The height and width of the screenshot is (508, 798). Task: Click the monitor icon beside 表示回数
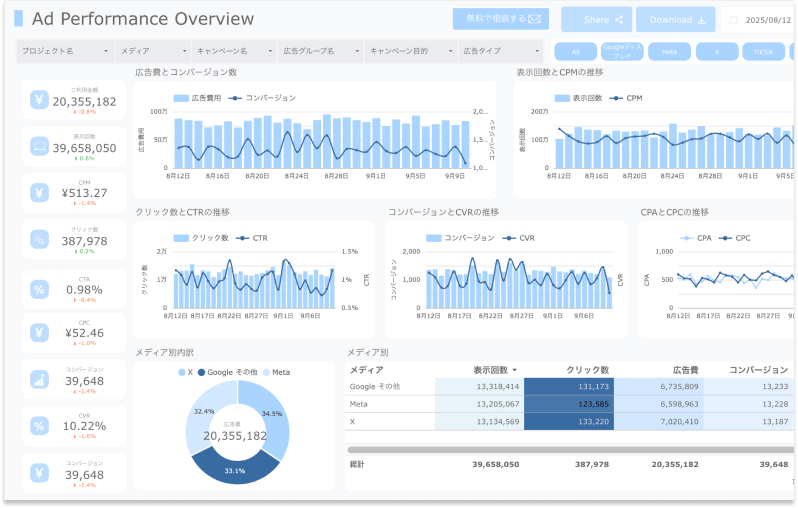[39, 146]
